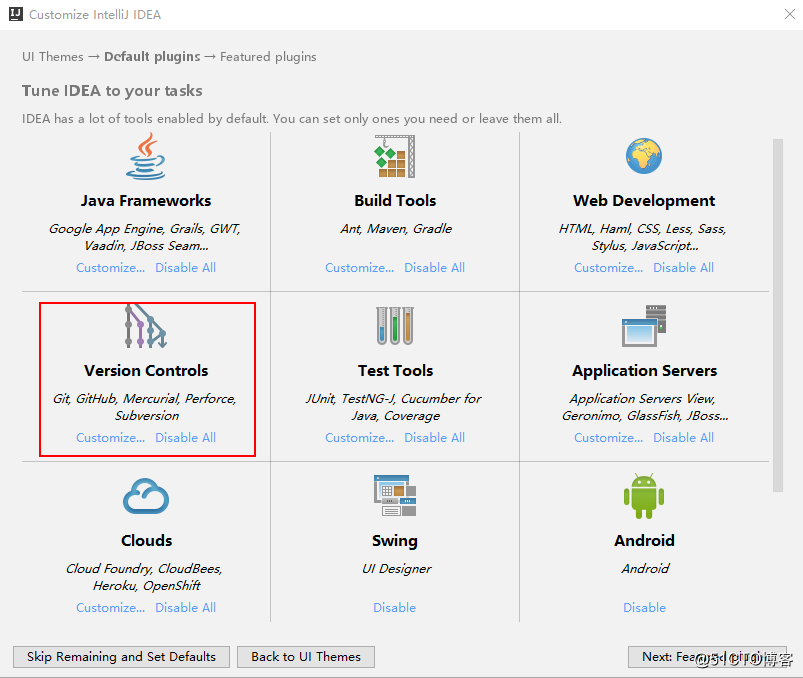The width and height of the screenshot is (803, 678).
Task: Click the IntelliJ IDEA logo in title bar
Action: pyautogui.click(x=16, y=14)
